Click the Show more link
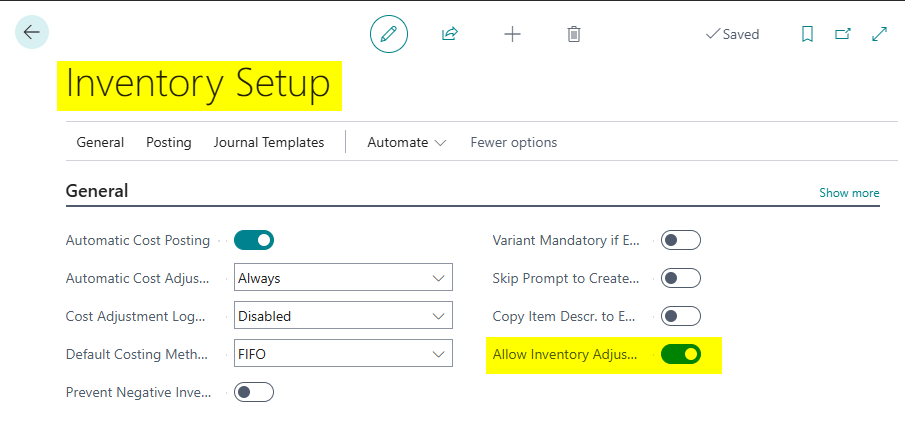Screen dimensions: 905x425 pyautogui.click(x=849, y=193)
